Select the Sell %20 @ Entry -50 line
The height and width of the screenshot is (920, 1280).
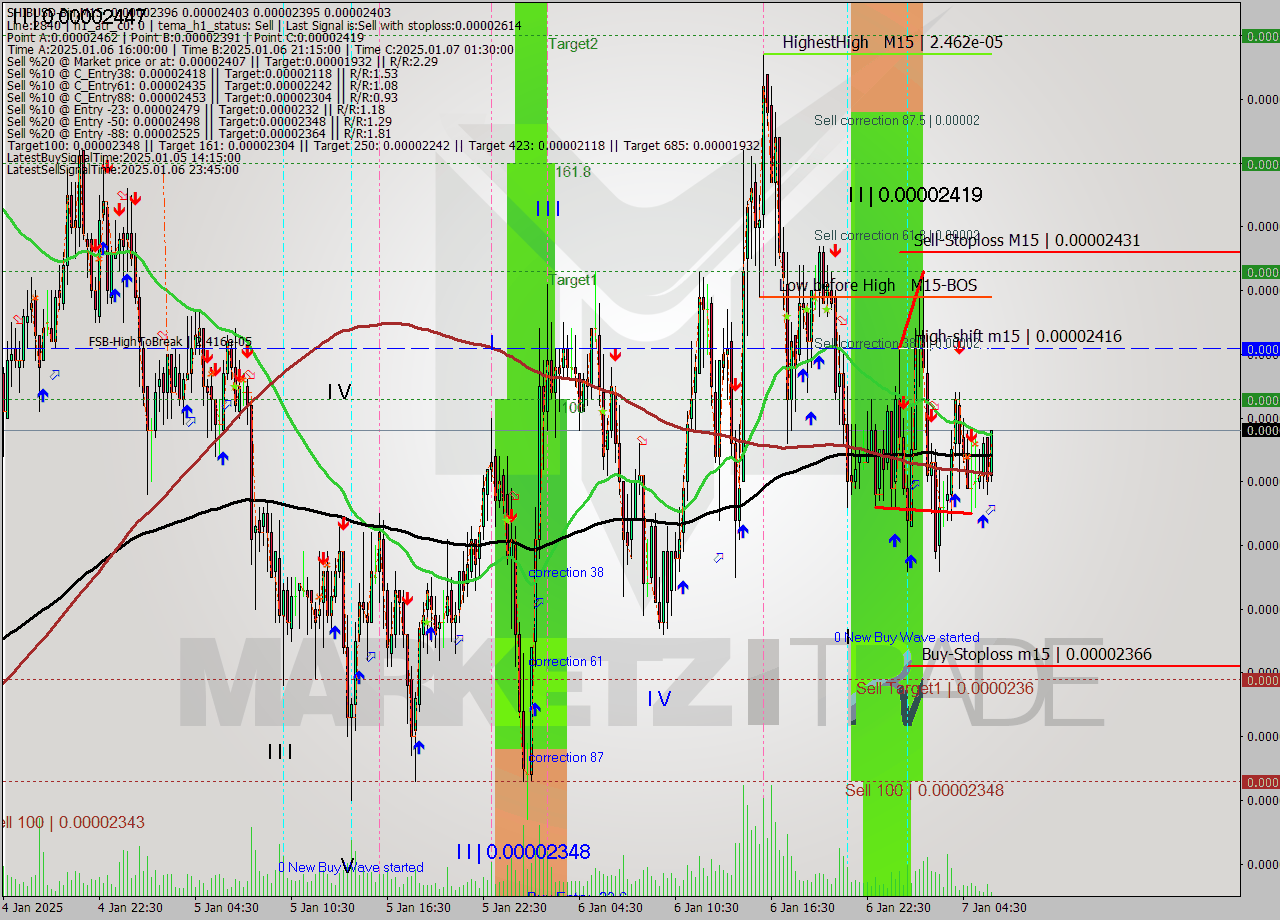coord(199,122)
